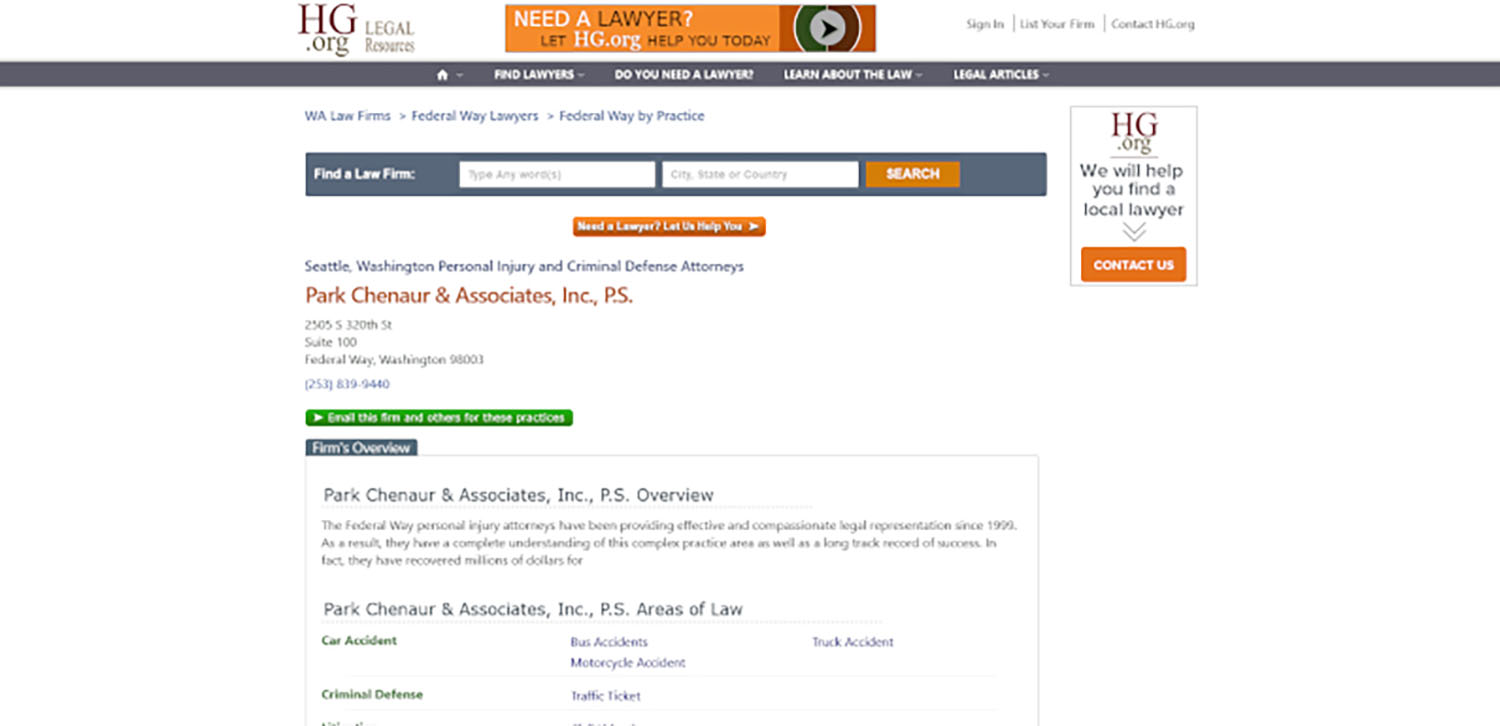
Task: Click the home icon in the navigation bar
Action: coord(443,75)
